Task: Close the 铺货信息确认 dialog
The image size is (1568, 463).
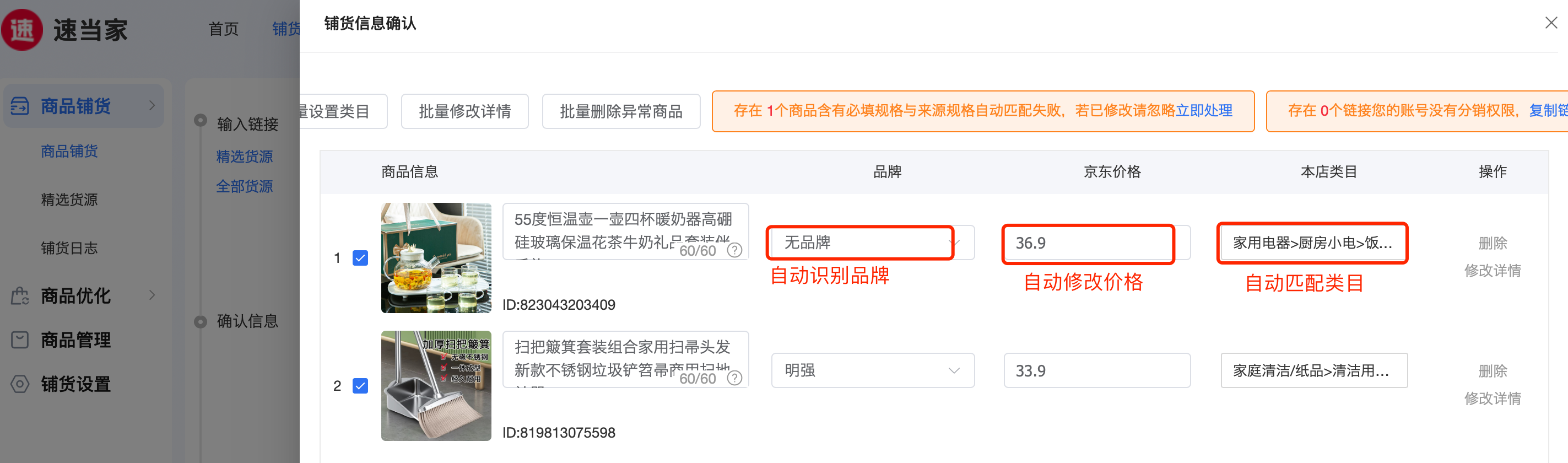Action: pos(1551,23)
